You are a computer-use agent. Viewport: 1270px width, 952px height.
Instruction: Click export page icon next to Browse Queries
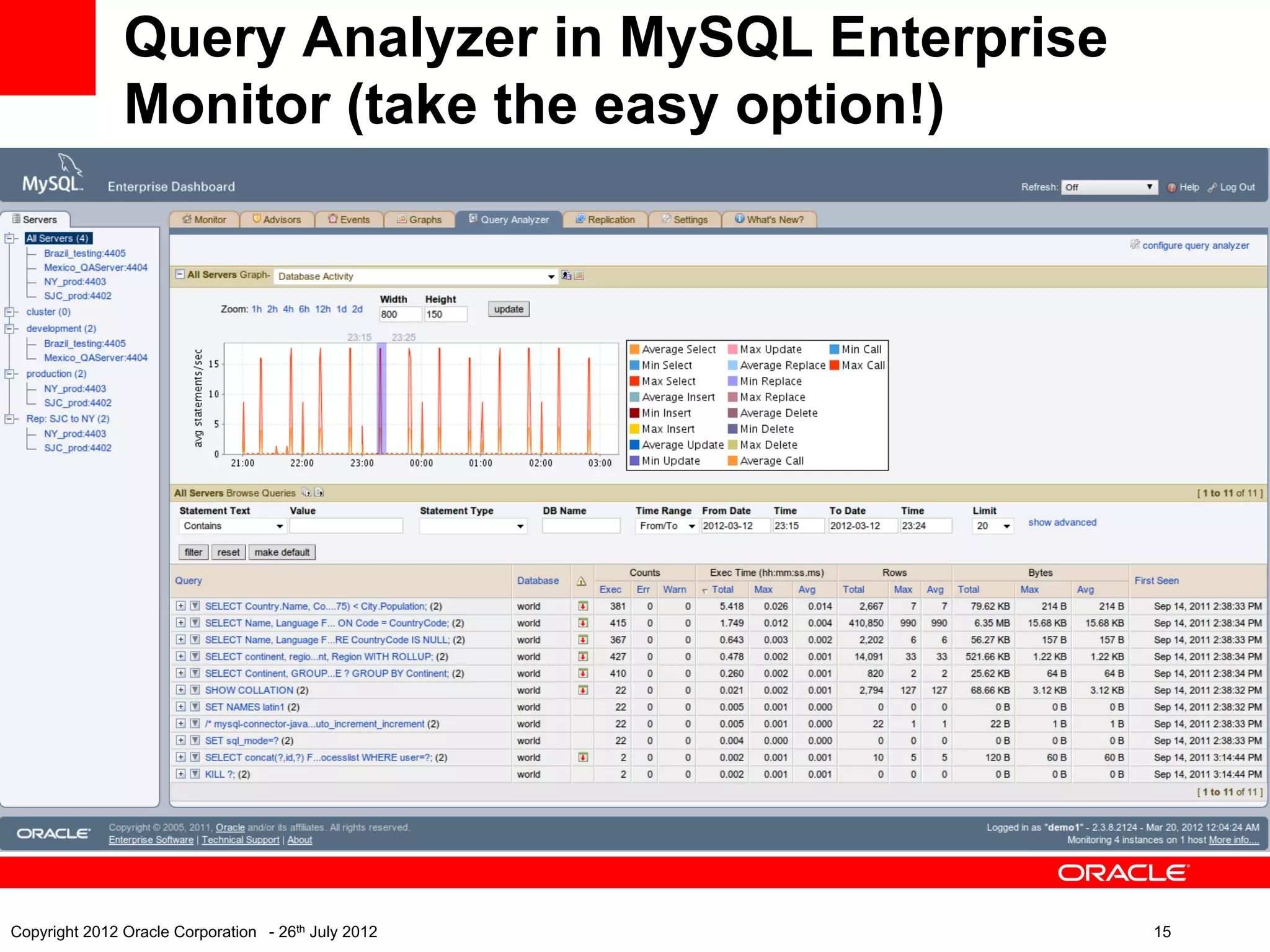(x=319, y=492)
